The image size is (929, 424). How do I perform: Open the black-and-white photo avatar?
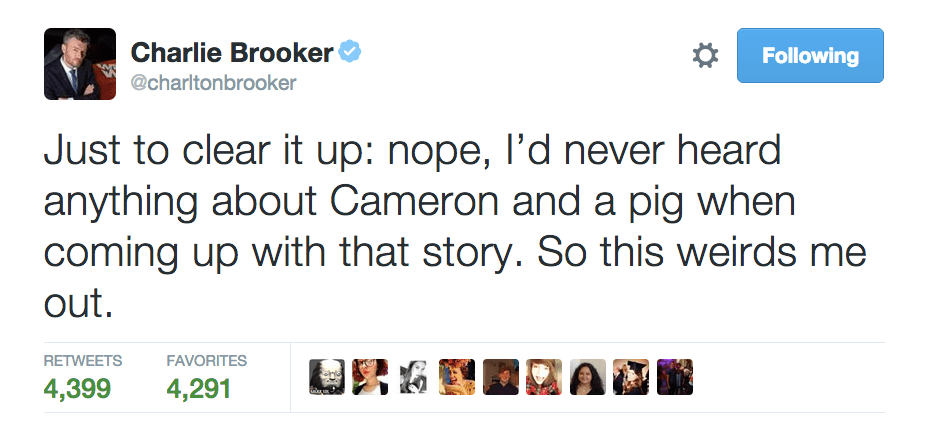(x=413, y=377)
